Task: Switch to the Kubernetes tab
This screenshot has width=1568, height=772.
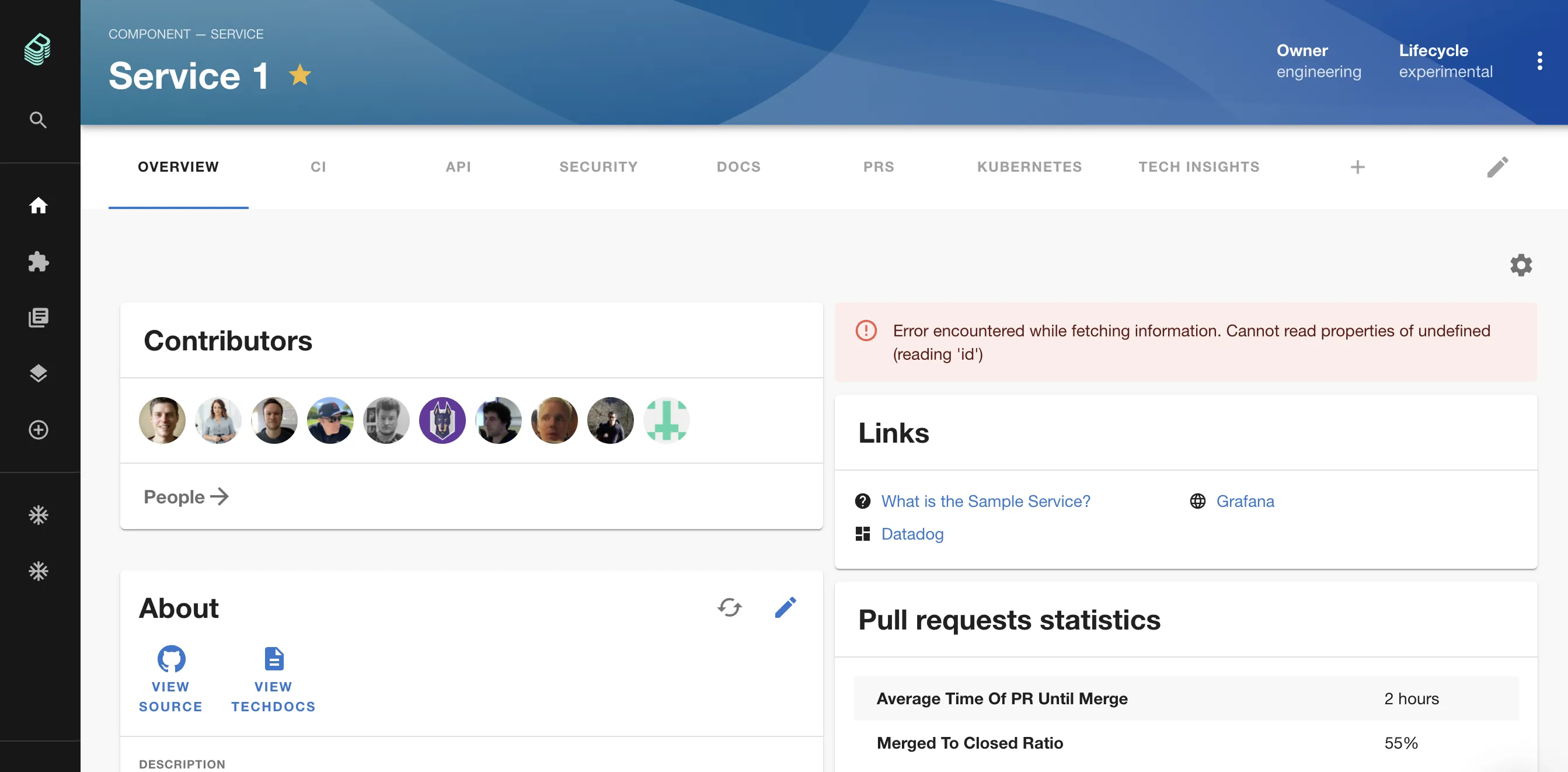Action: [x=1029, y=167]
